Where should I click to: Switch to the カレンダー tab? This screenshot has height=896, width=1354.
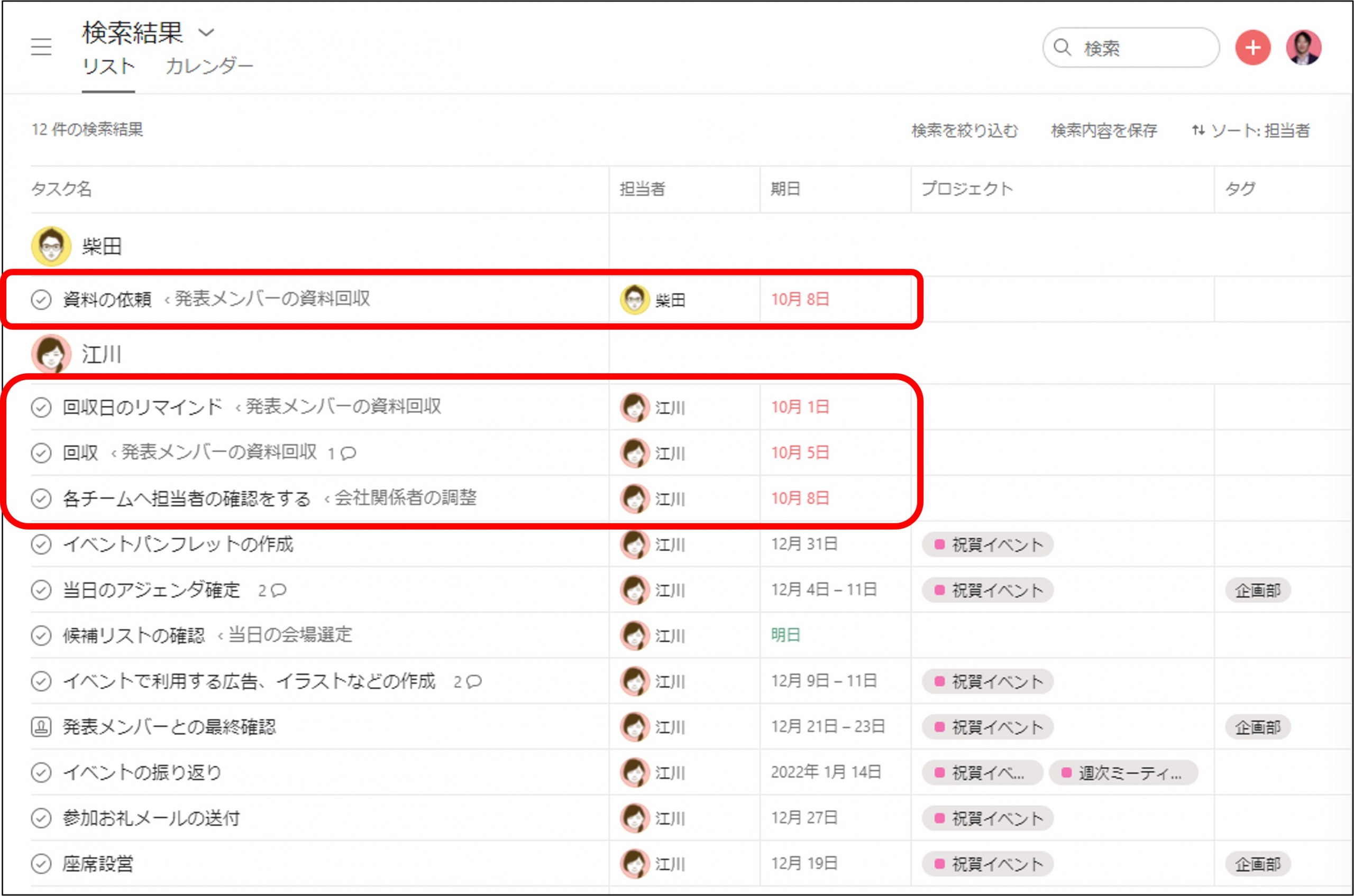point(209,66)
